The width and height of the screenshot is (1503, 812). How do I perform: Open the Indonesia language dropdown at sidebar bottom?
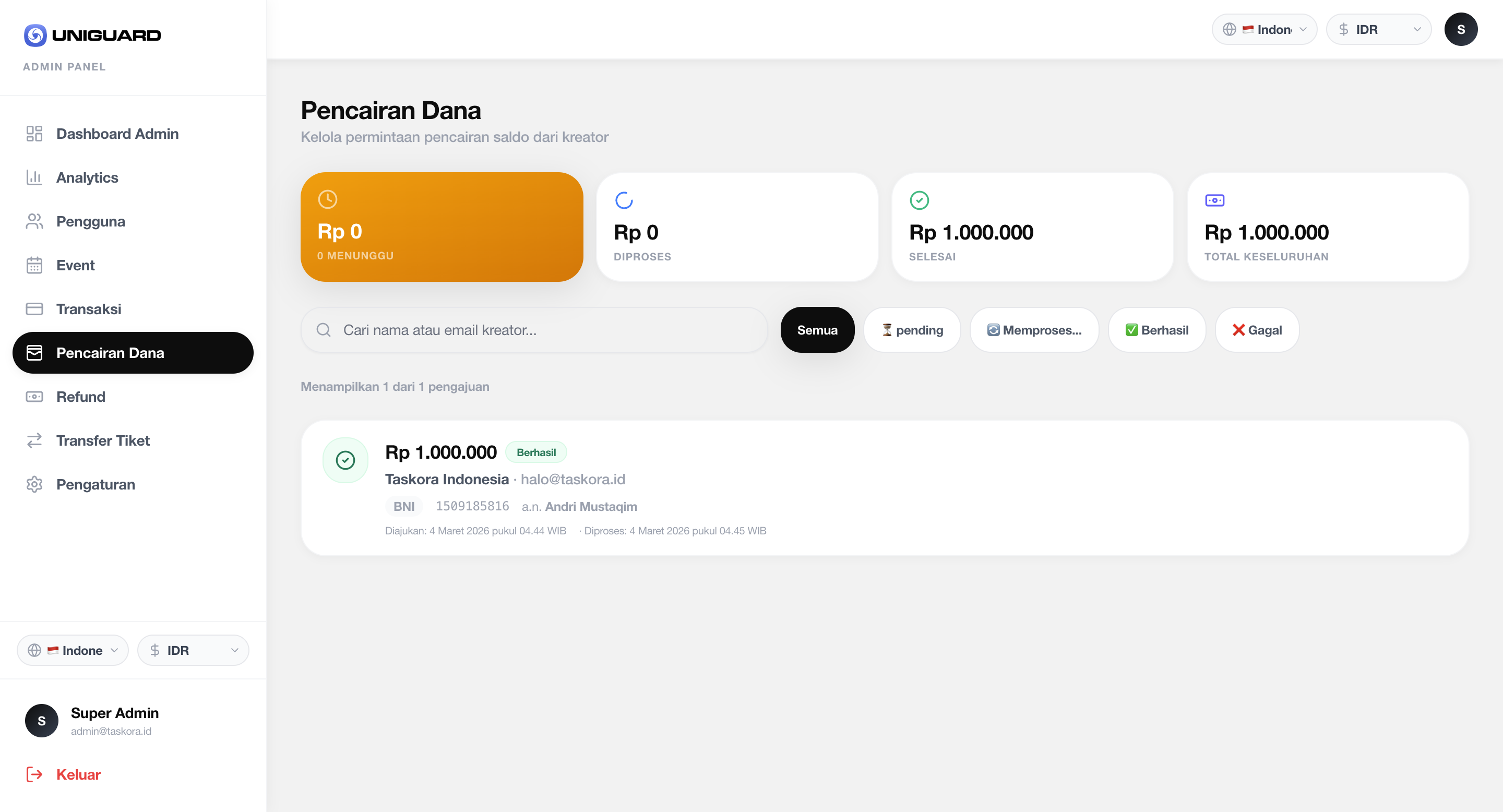click(x=73, y=650)
